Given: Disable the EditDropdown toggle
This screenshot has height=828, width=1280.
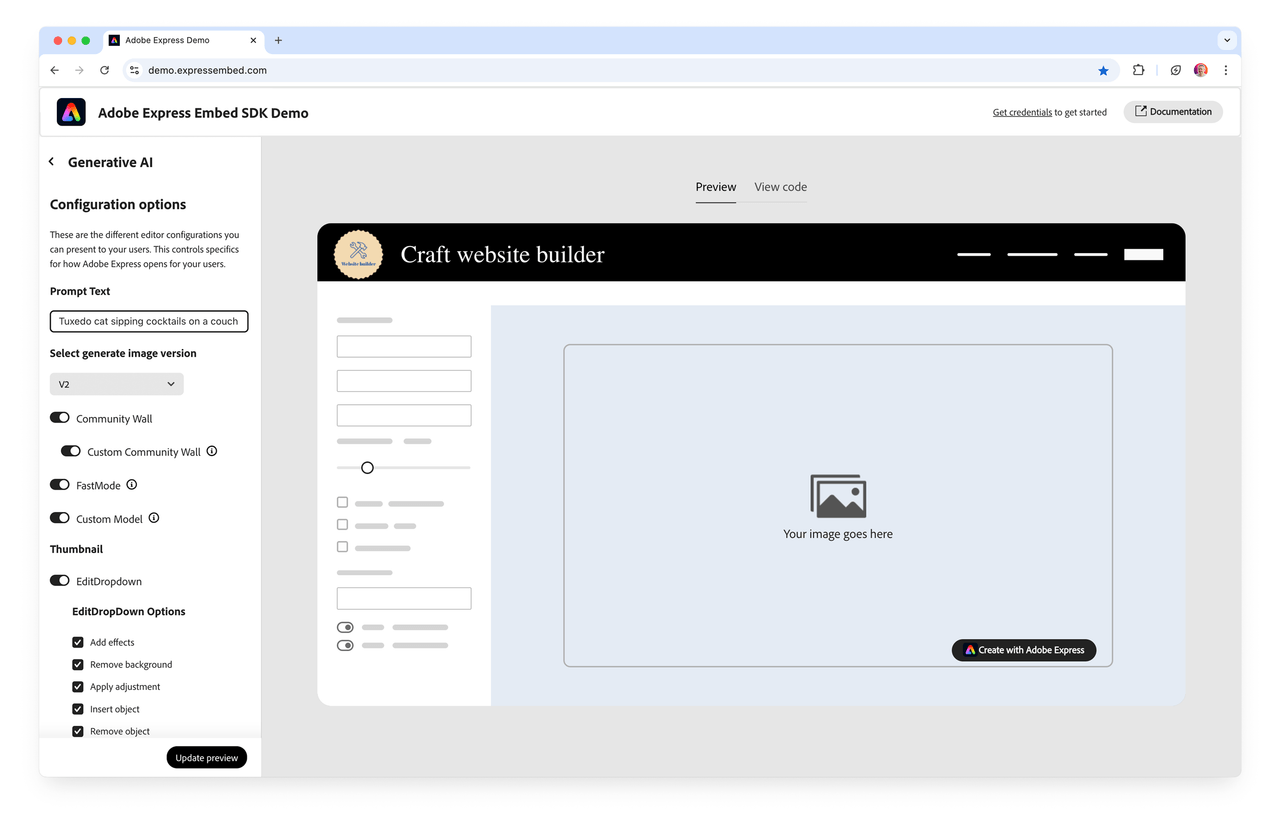Looking at the screenshot, I should click(x=60, y=581).
